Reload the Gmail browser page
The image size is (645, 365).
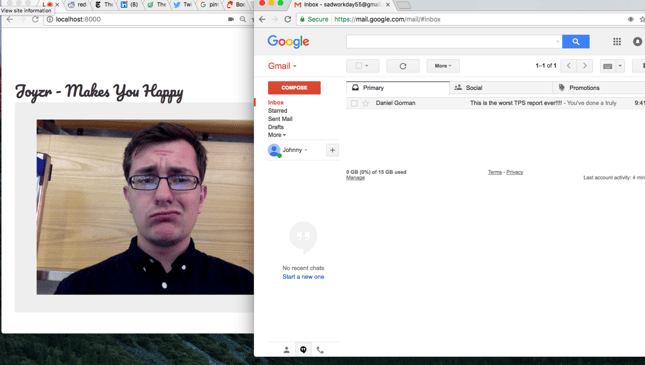(x=288, y=19)
